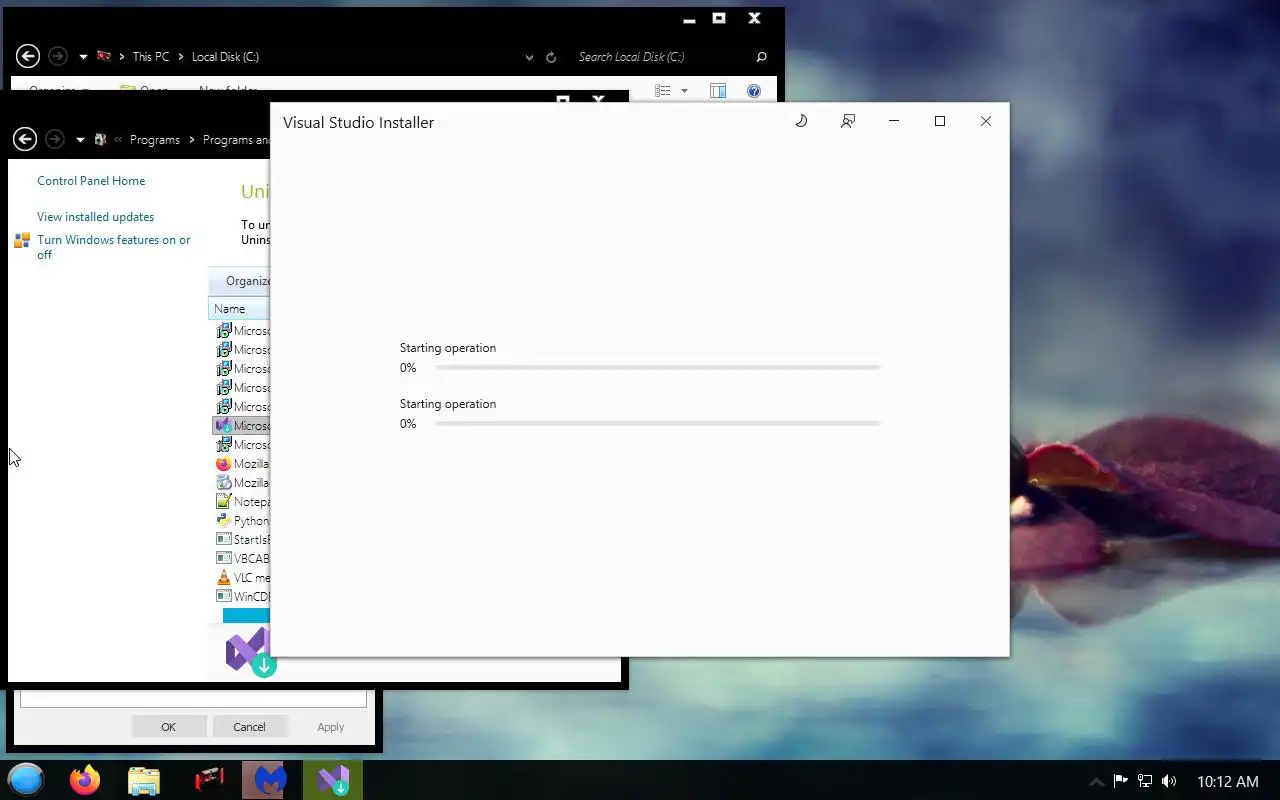Viewport: 1280px width, 800px height.
Task: Click Cancel in the bottom dialog
Action: [249, 727]
